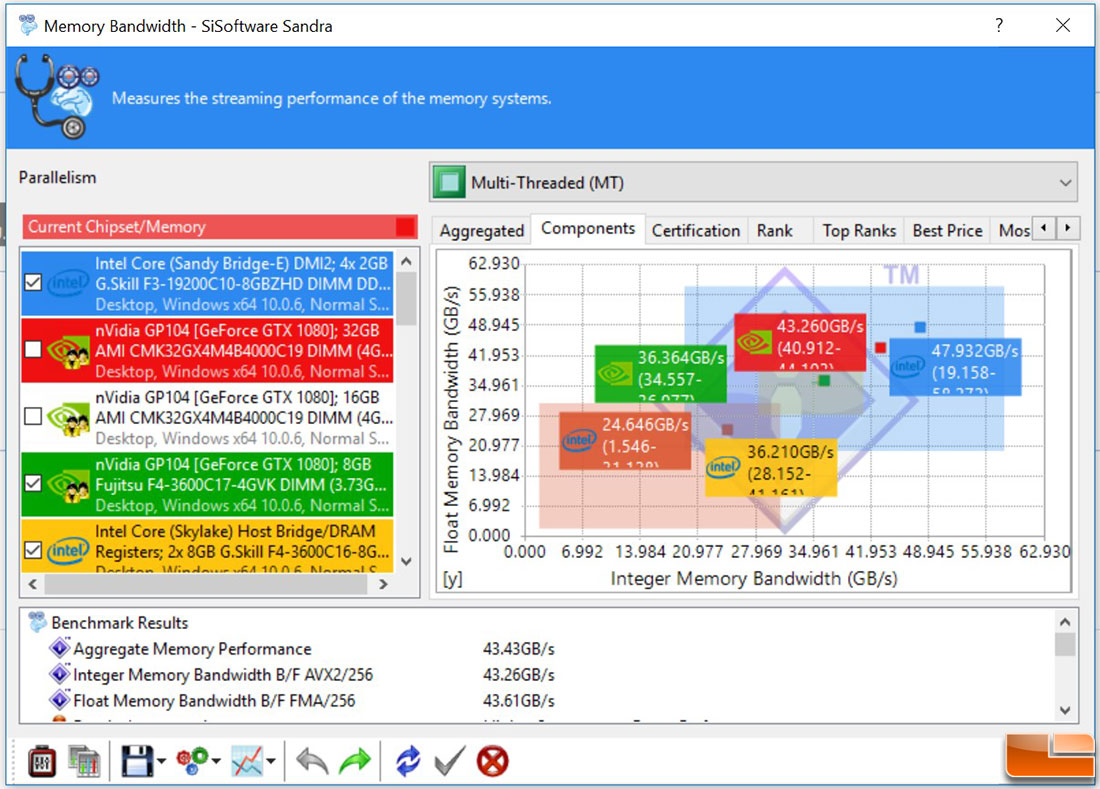The height and width of the screenshot is (789, 1100).
Task: Click the line chart options icon
Action: (x=247, y=762)
